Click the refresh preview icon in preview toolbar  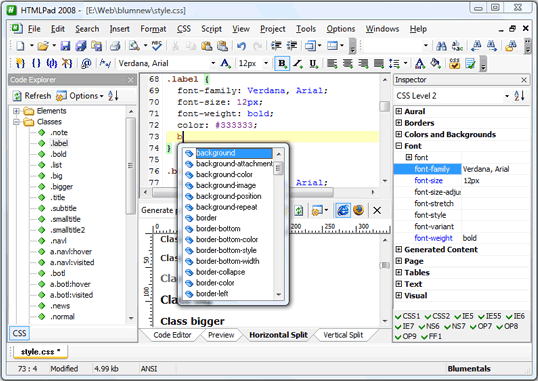click(x=299, y=210)
